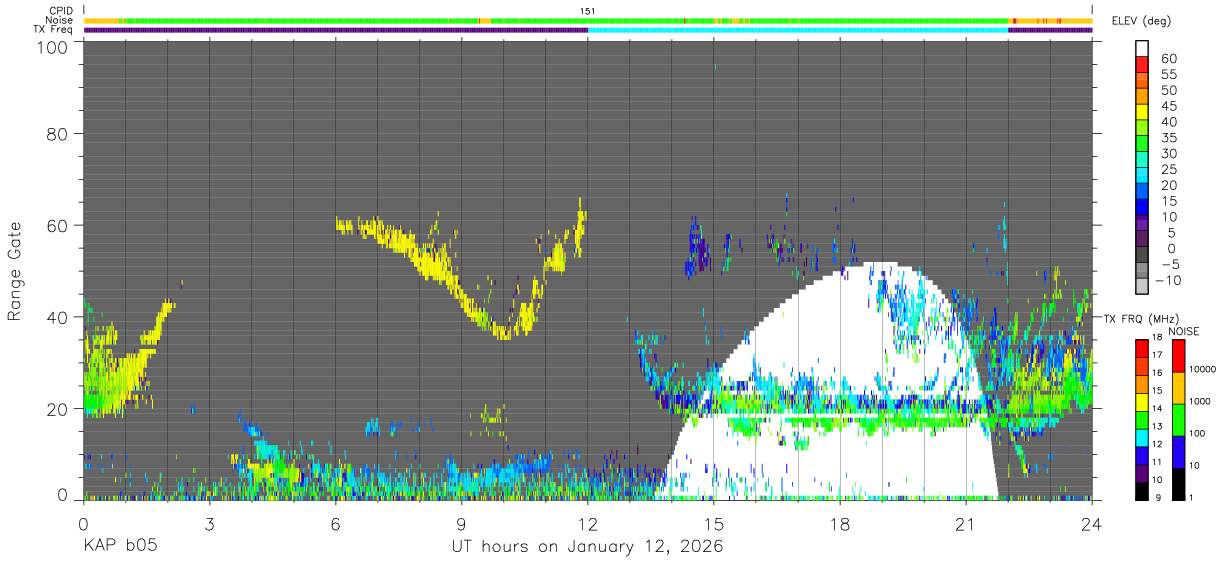The height and width of the screenshot is (567, 1228).
Task: Click UT hours axis tick 18
Action: click(839, 523)
